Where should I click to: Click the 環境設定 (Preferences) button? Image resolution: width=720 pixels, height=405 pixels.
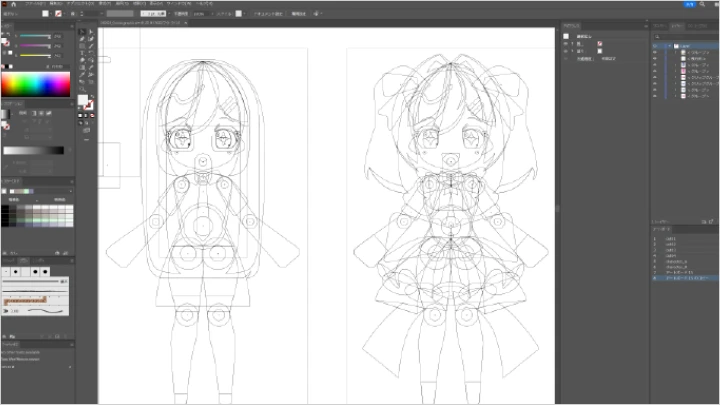point(298,14)
